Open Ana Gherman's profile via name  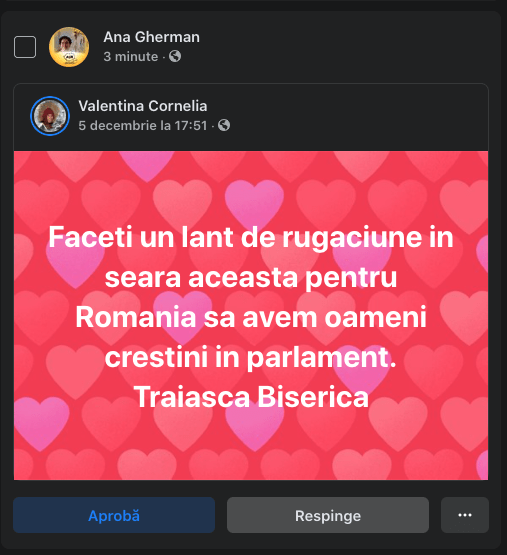[152, 37]
